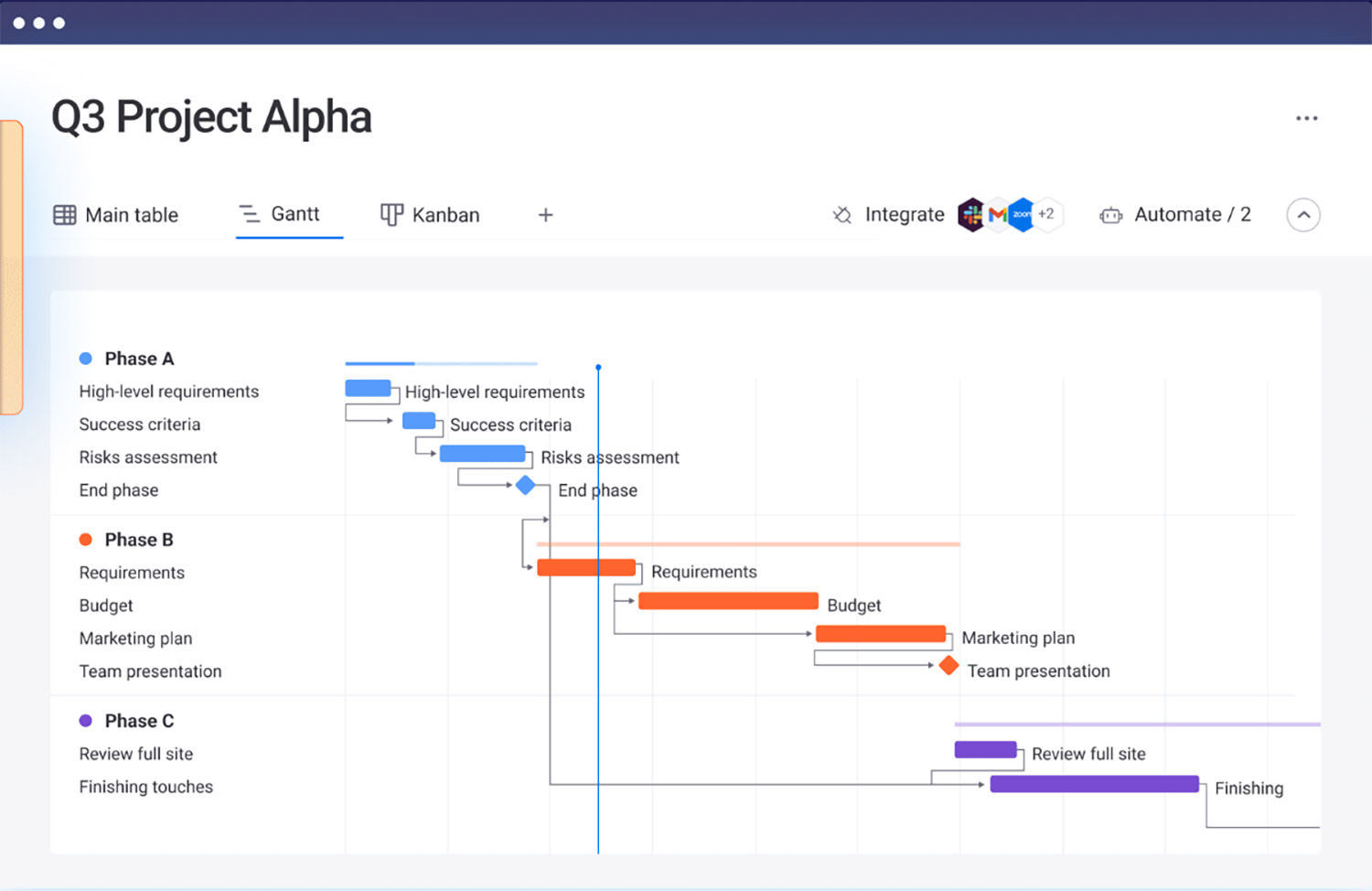Viewport: 1372px width, 891px height.
Task: Click the Zoom integration icon
Action: pos(1020,214)
